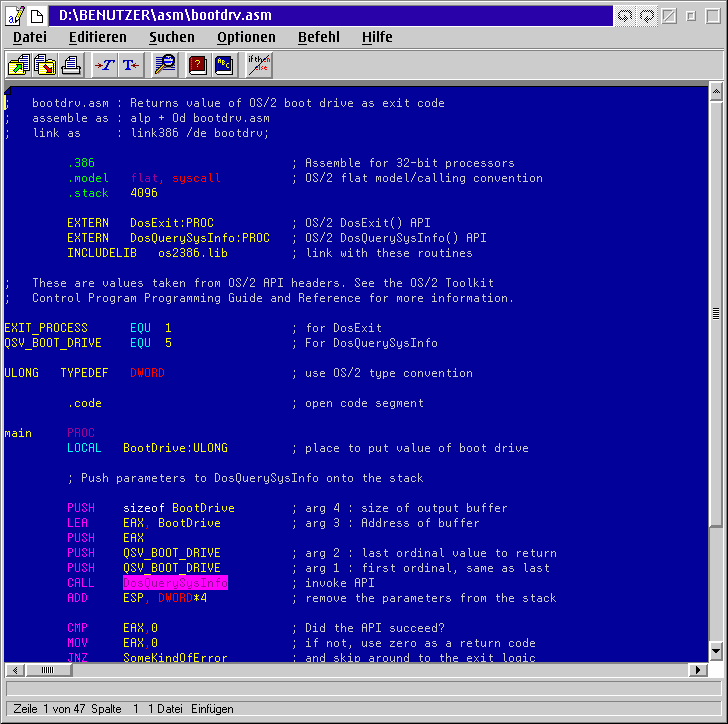This screenshot has width=728, height=724.
Task: Open the Editieren menu
Action: point(98,37)
